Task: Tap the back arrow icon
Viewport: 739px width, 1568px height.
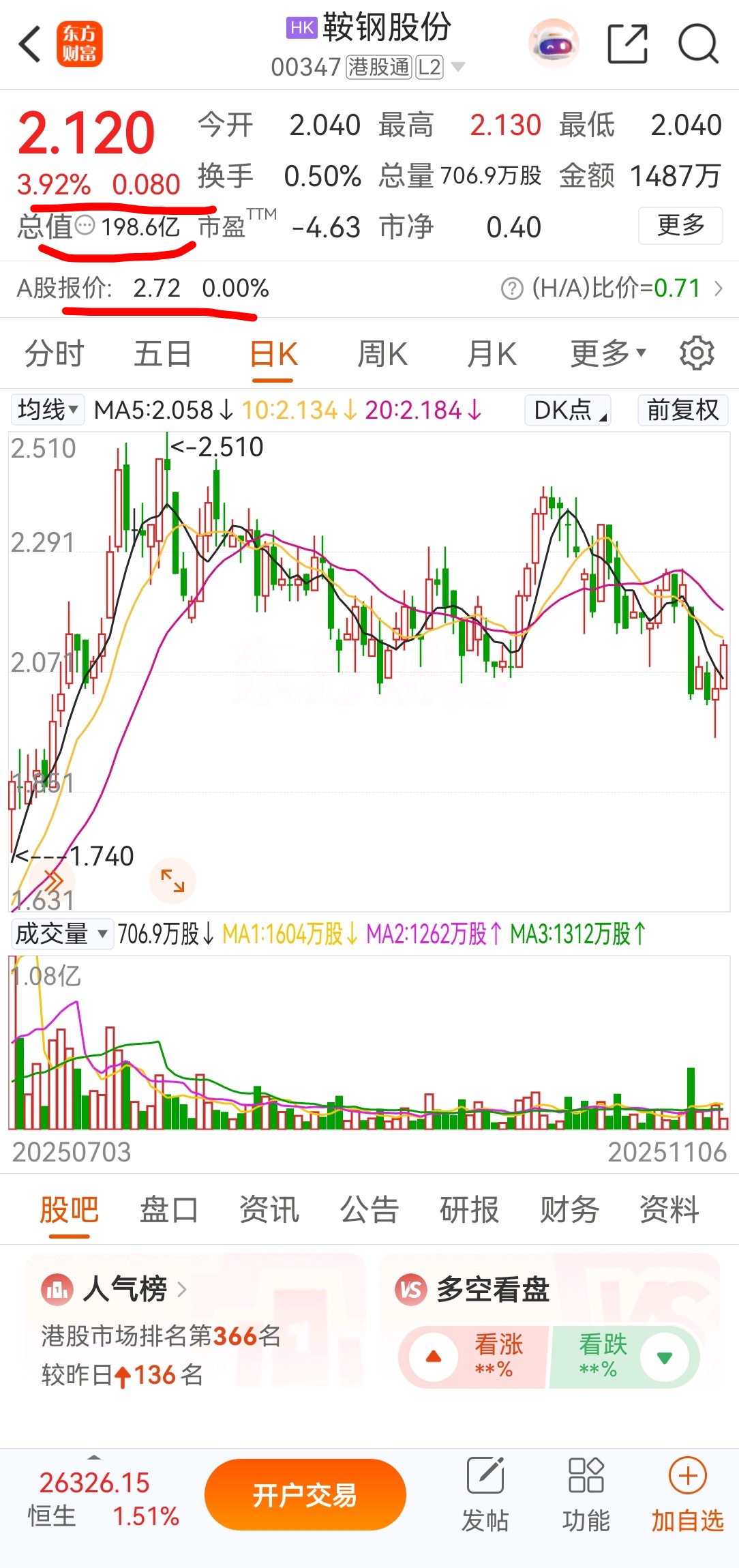Action: point(29,44)
